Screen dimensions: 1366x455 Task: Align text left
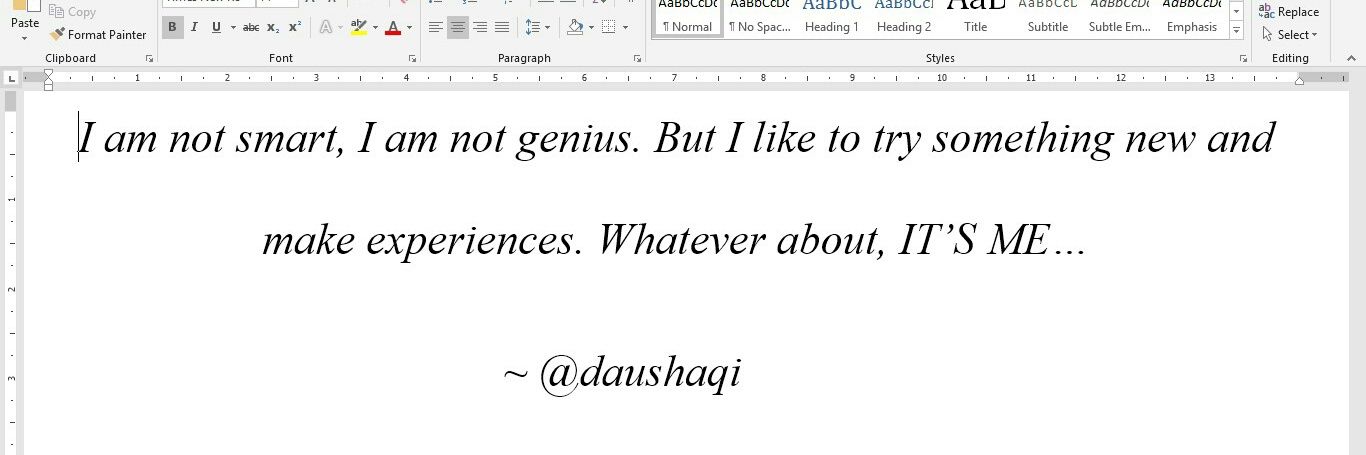pyautogui.click(x=436, y=27)
